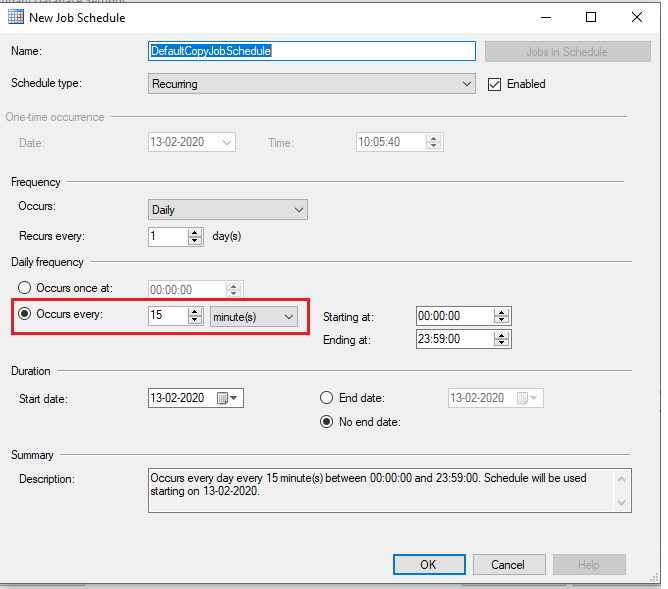This screenshot has width=668, height=589.
Task: Open the Schedule type dropdown
Action: click(x=312, y=84)
